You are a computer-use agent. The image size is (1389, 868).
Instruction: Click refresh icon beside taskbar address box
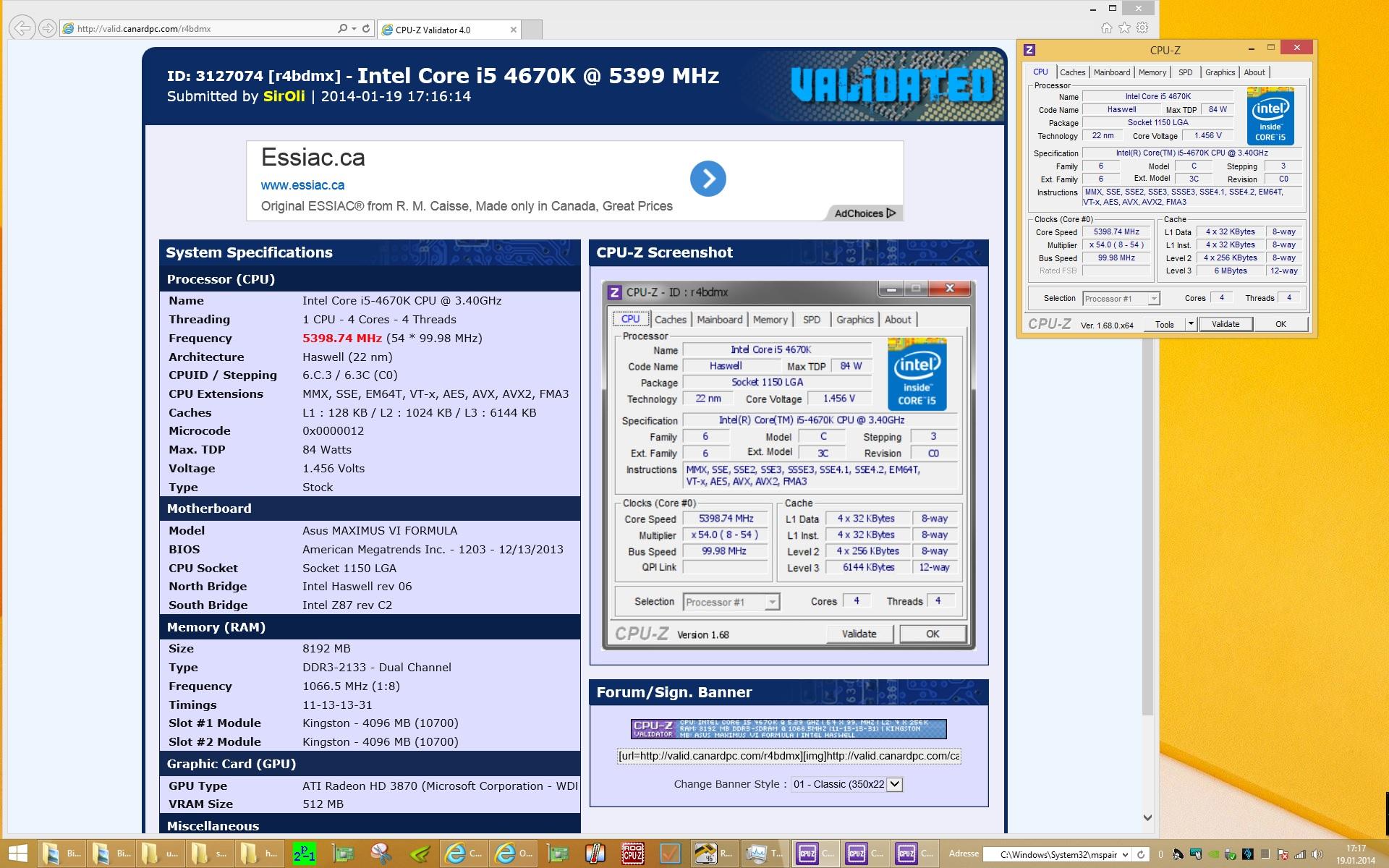coord(1141,854)
